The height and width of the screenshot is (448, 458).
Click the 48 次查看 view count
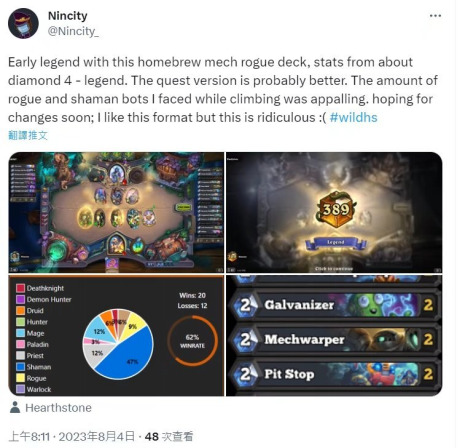pyautogui.click(x=169, y=437)
